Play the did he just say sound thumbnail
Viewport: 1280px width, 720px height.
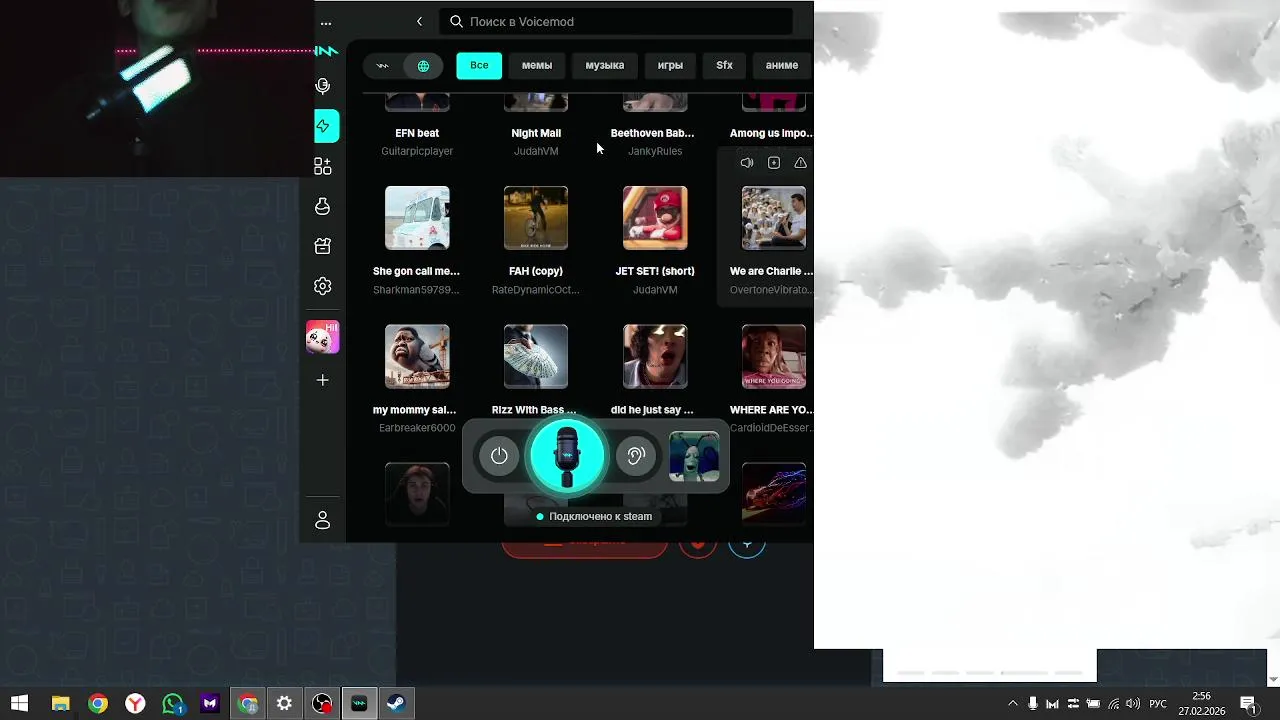coord(655,356)
